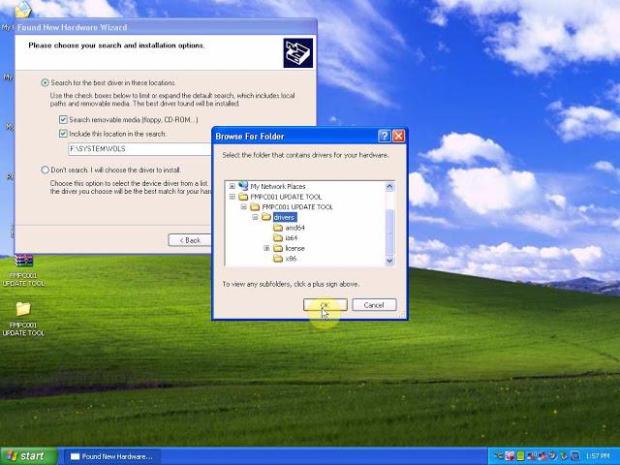Click Found New Hardware taskbar button
The height and width of the screenshot is (465, 620).
(x=112, y=456)
